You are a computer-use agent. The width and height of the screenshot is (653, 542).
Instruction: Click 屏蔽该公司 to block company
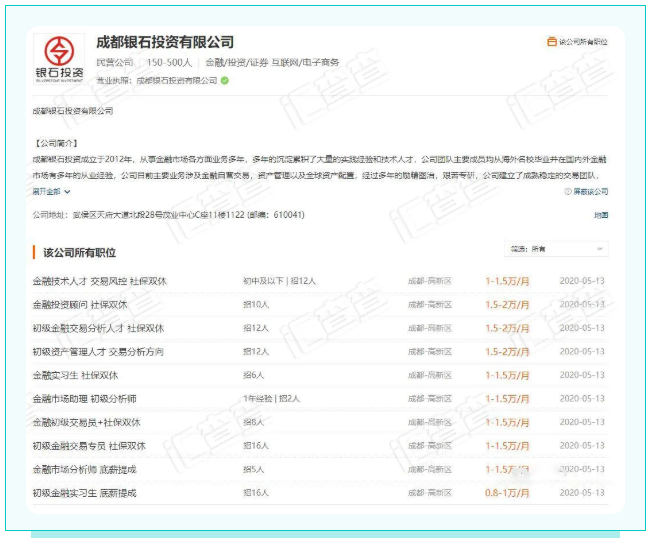586,192
